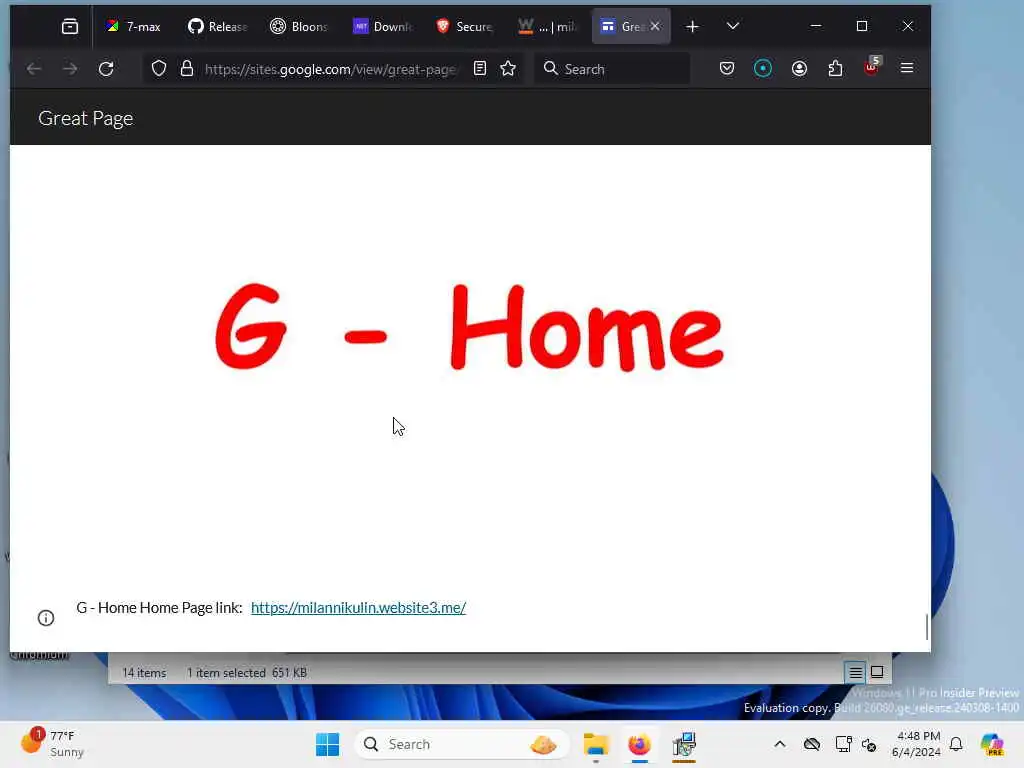Go back one page
Image resolution: width=1024 pixels, height=768 pixels.
tap(34, 69)
